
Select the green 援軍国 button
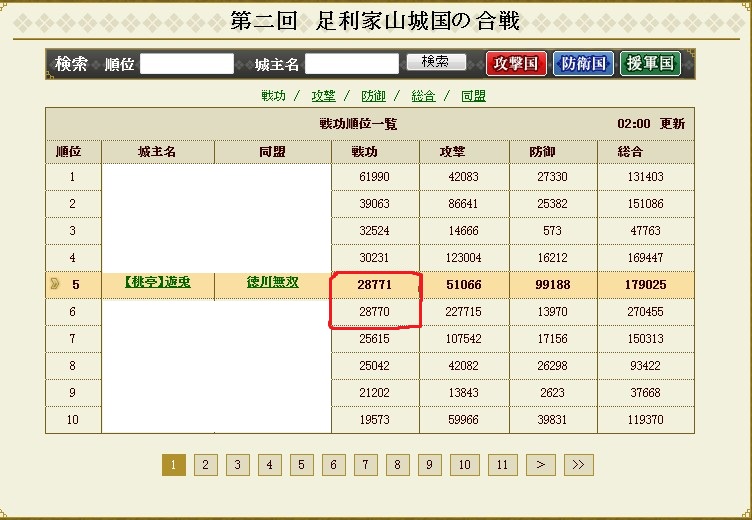point(650,63)
